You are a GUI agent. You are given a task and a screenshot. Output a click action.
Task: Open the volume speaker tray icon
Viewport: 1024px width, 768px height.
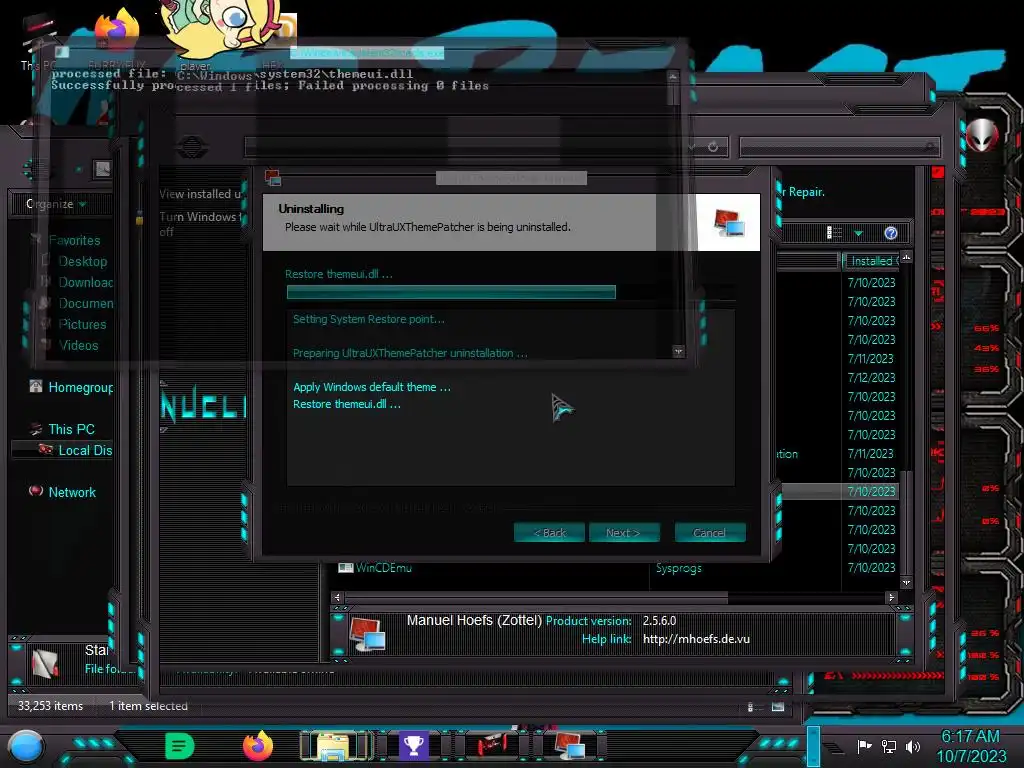coord(913,746)
